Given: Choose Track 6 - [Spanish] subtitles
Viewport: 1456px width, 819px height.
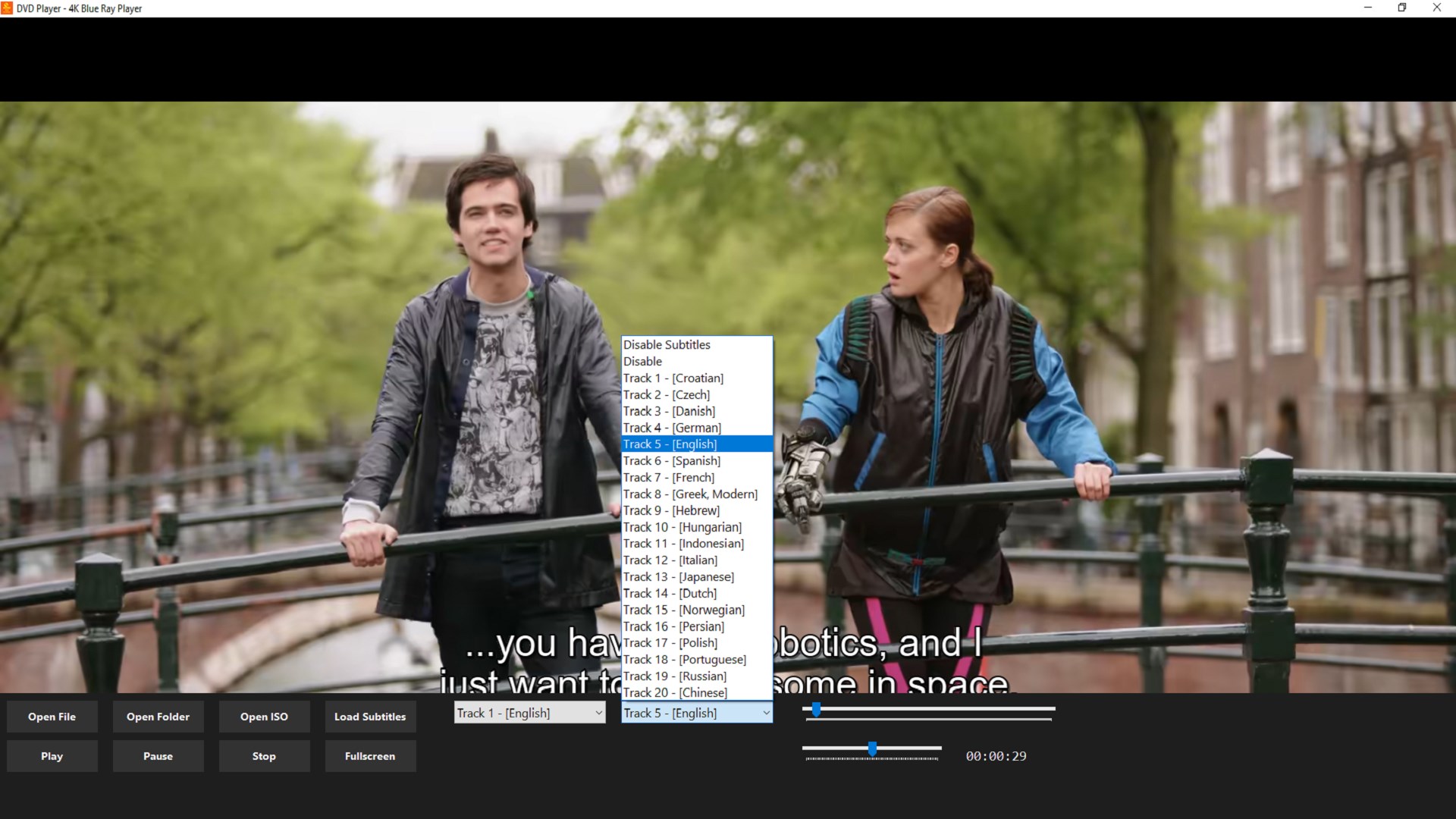Looking at the screenshot, I should [671, 461].
